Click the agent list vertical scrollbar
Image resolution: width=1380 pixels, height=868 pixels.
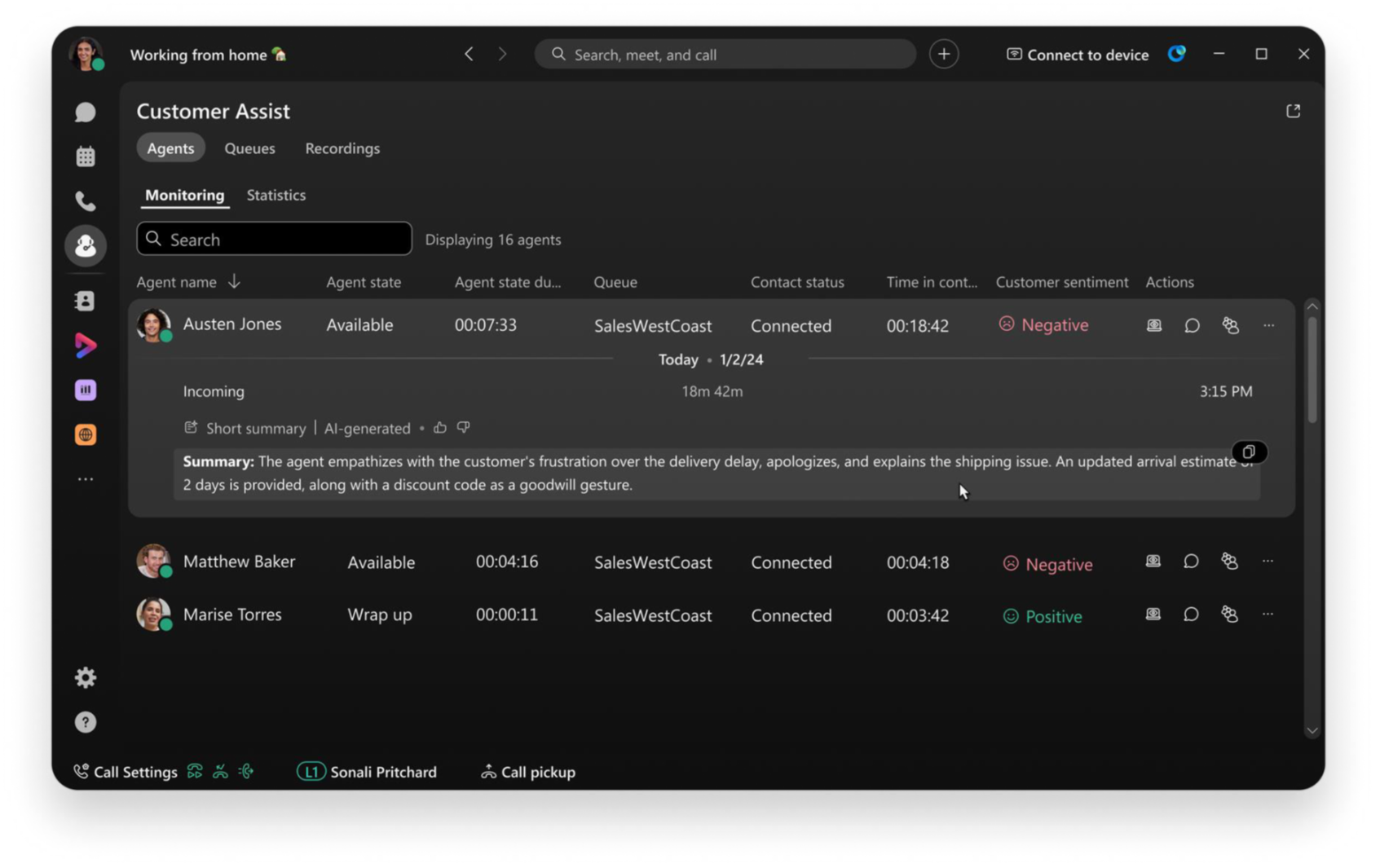(x=1312, y=368)
